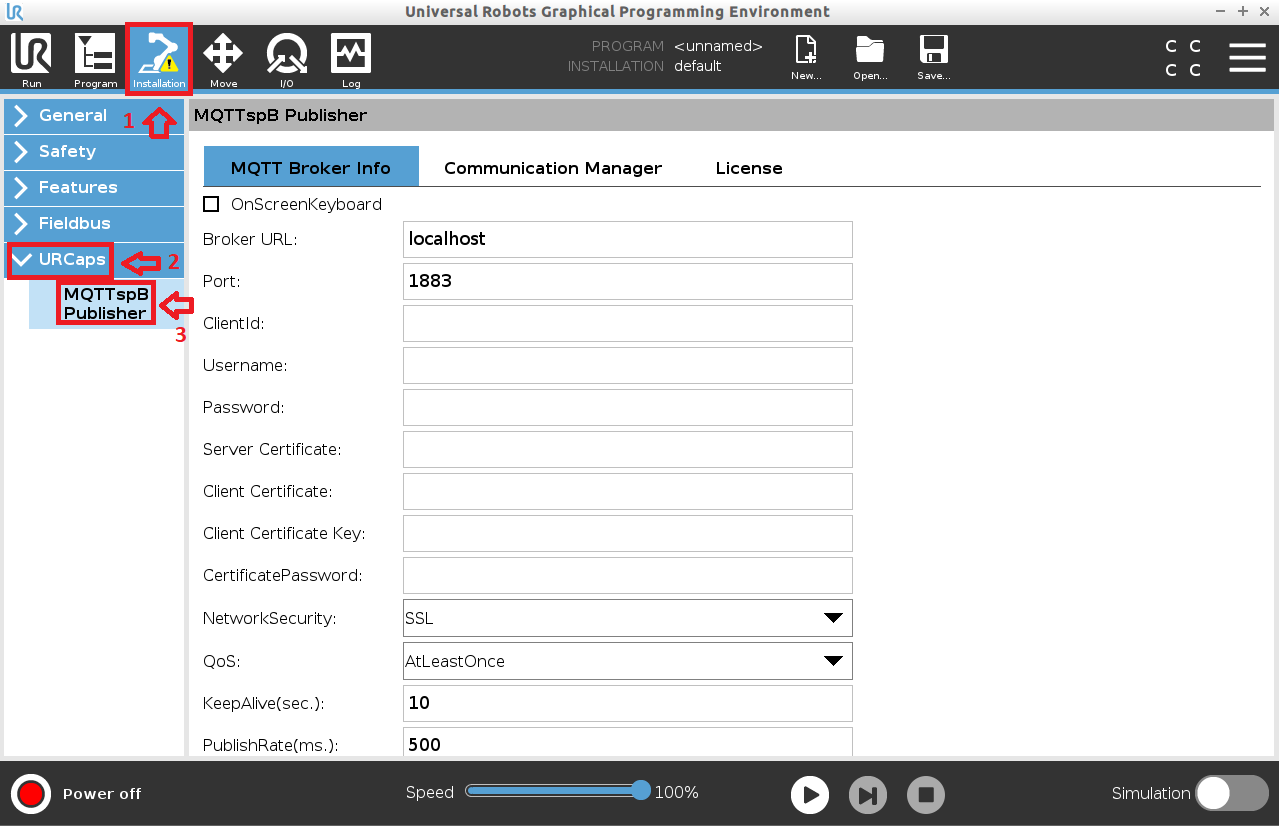Click the Username input field
This screenshot has height=834, width=1283.
tap(627, 366)
